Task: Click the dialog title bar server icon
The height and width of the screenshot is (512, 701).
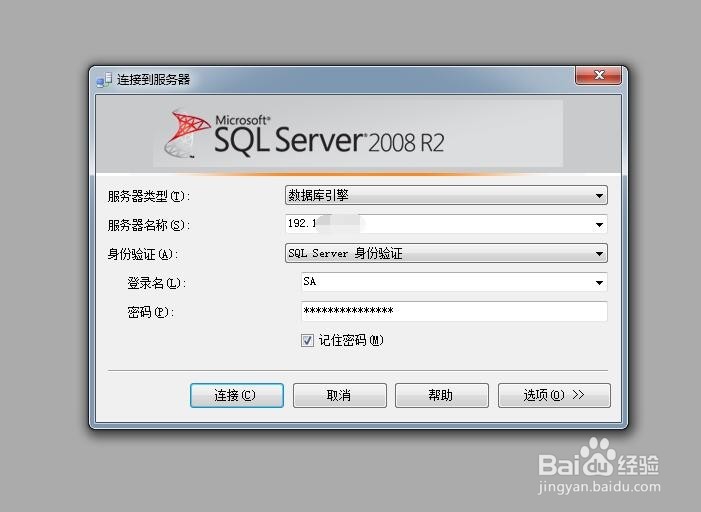Action: tap(104, 80)
